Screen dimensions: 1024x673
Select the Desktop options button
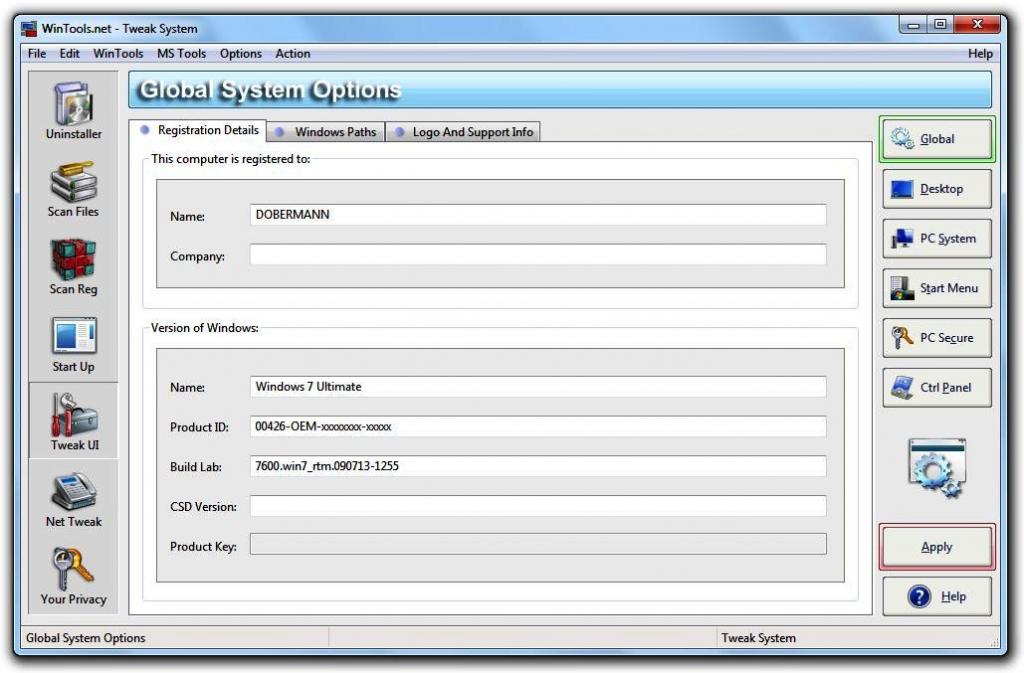click(937, 189)
